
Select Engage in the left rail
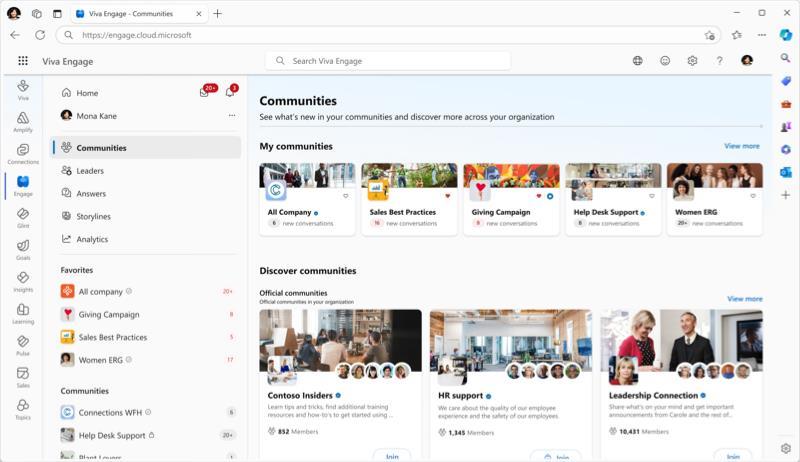[x=23, y=186]
